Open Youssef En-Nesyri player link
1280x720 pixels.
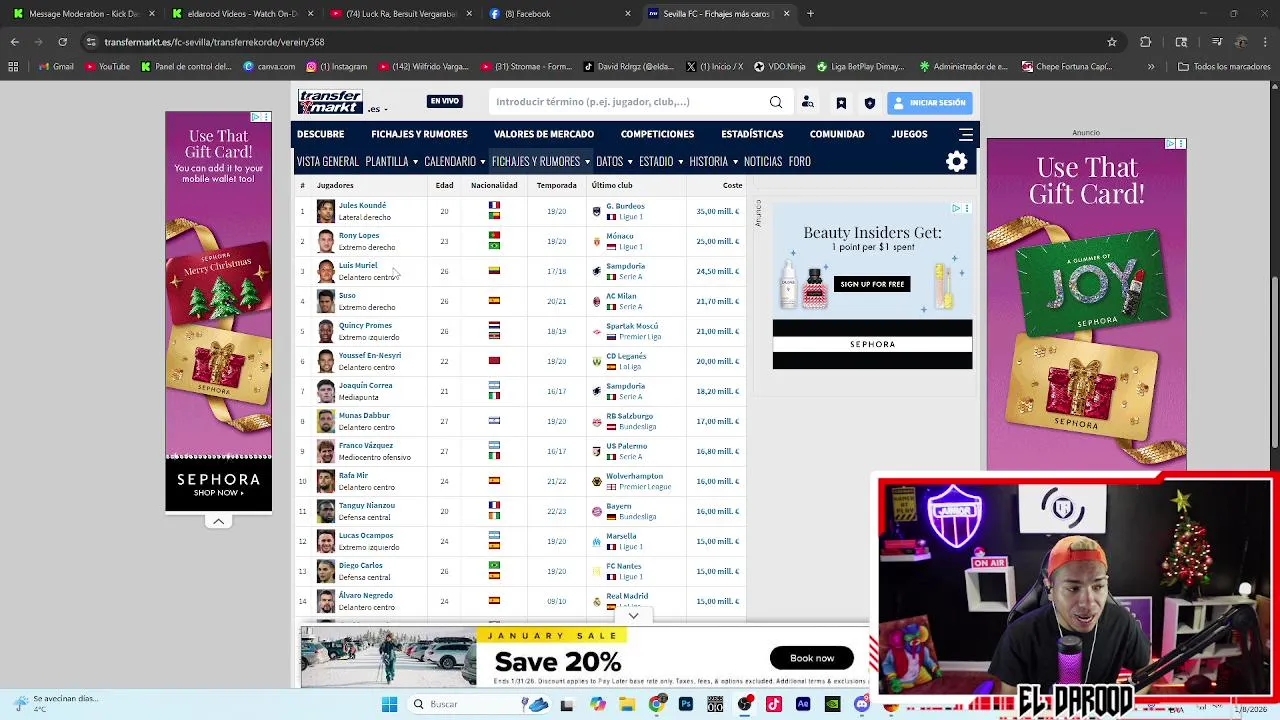(370, 356)
